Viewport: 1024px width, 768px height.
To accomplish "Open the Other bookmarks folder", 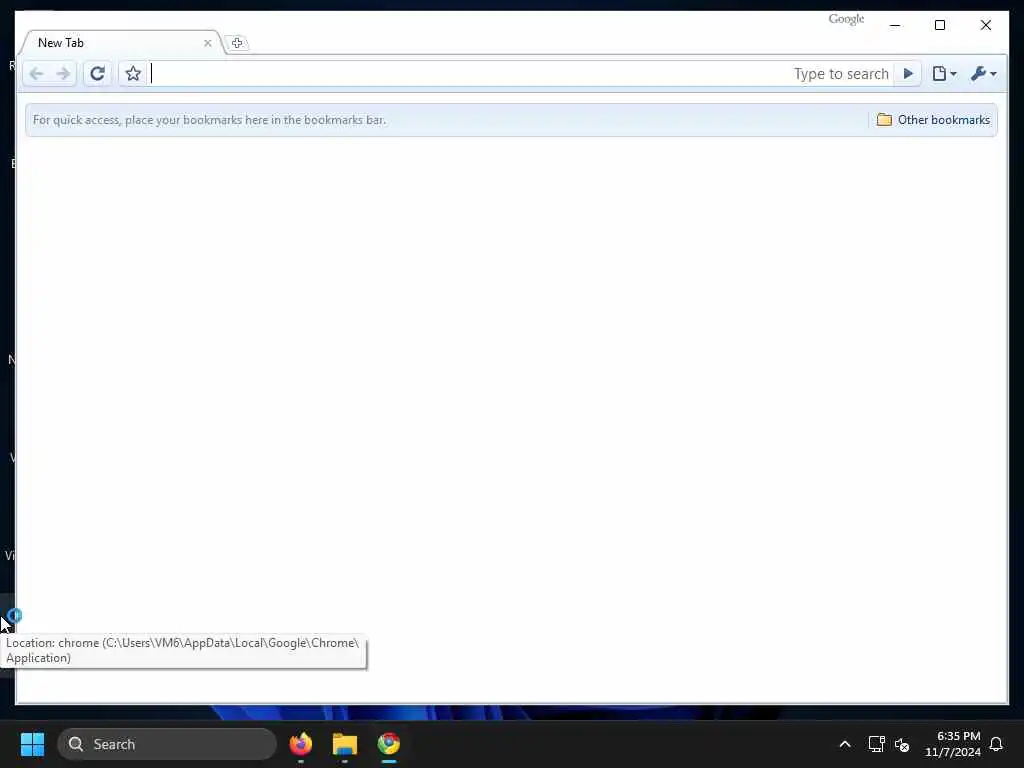I will 933,120.
